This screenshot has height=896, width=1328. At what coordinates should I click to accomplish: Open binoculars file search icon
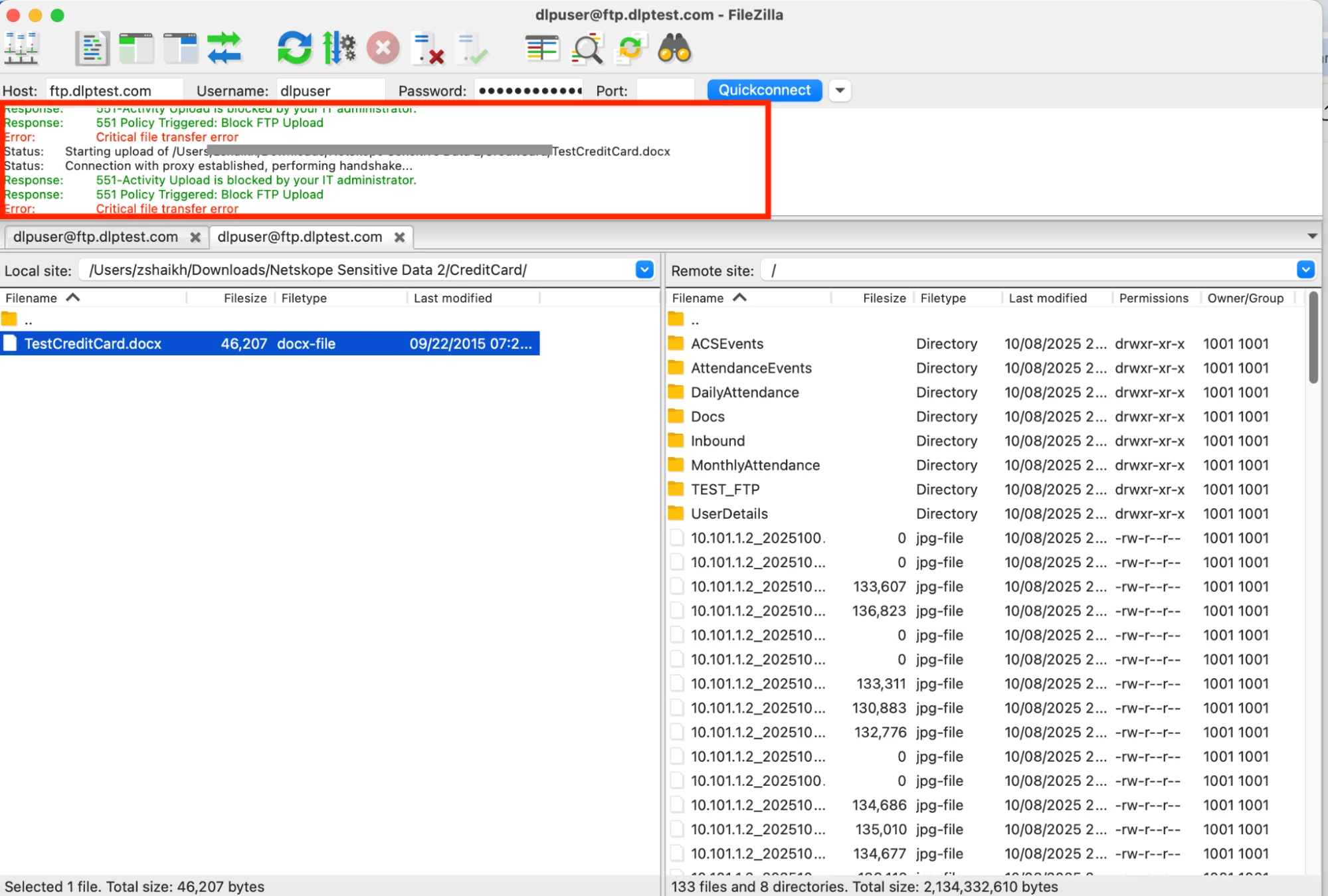(674, 48)
